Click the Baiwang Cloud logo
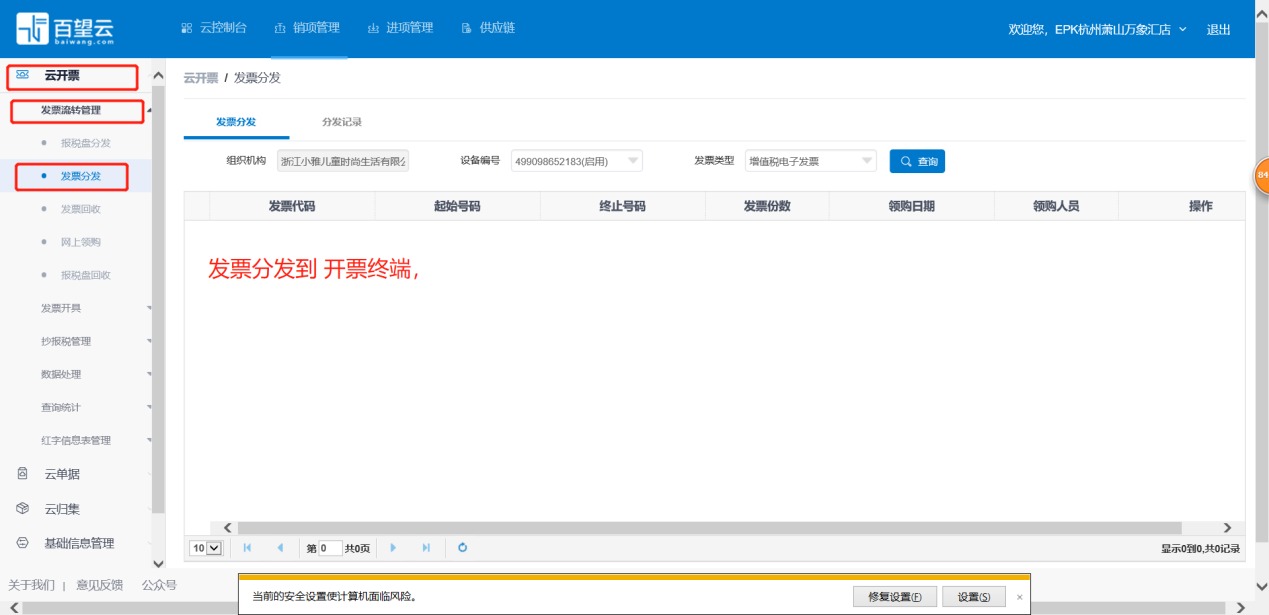This screenshot has width=1269, height=615. (66, 29)
